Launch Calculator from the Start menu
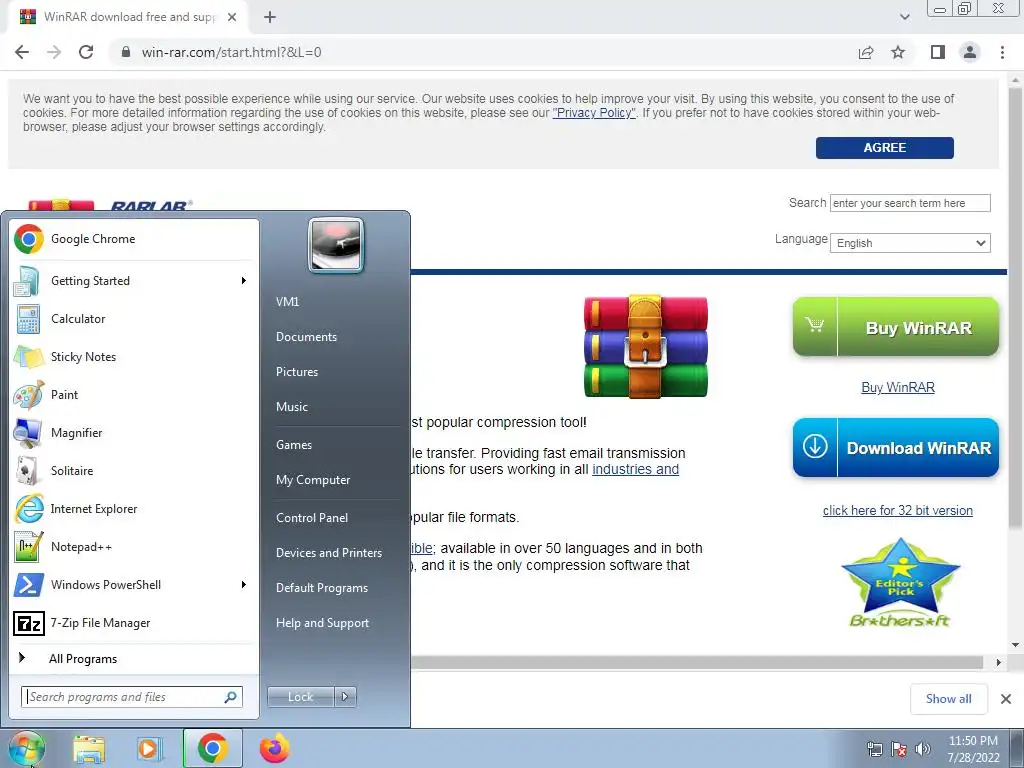This screenshot has height=768, width=1024. point(134,319)
